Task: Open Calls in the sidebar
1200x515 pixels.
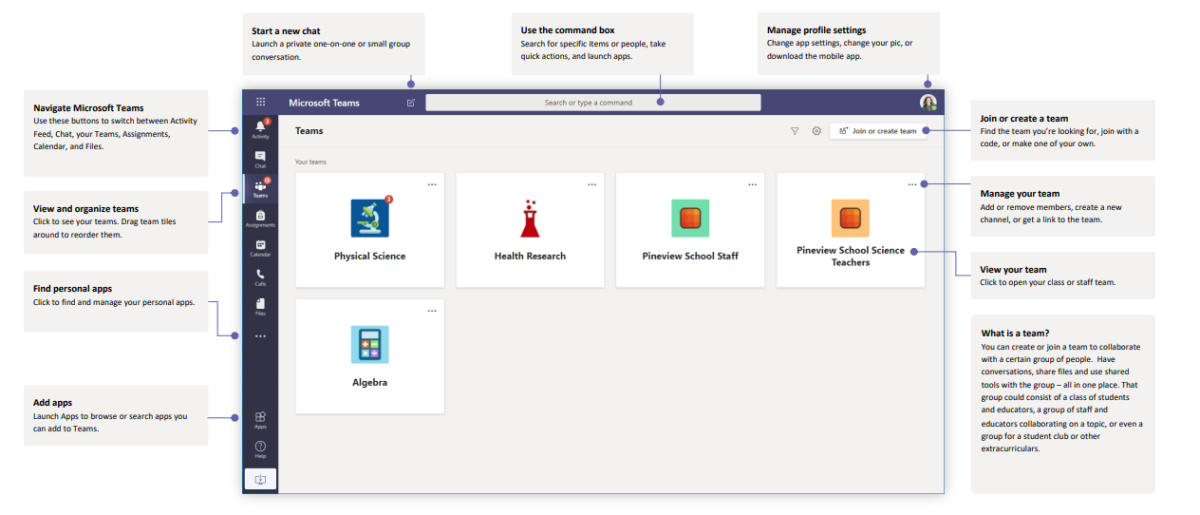Action: click(x=260, y=276)
